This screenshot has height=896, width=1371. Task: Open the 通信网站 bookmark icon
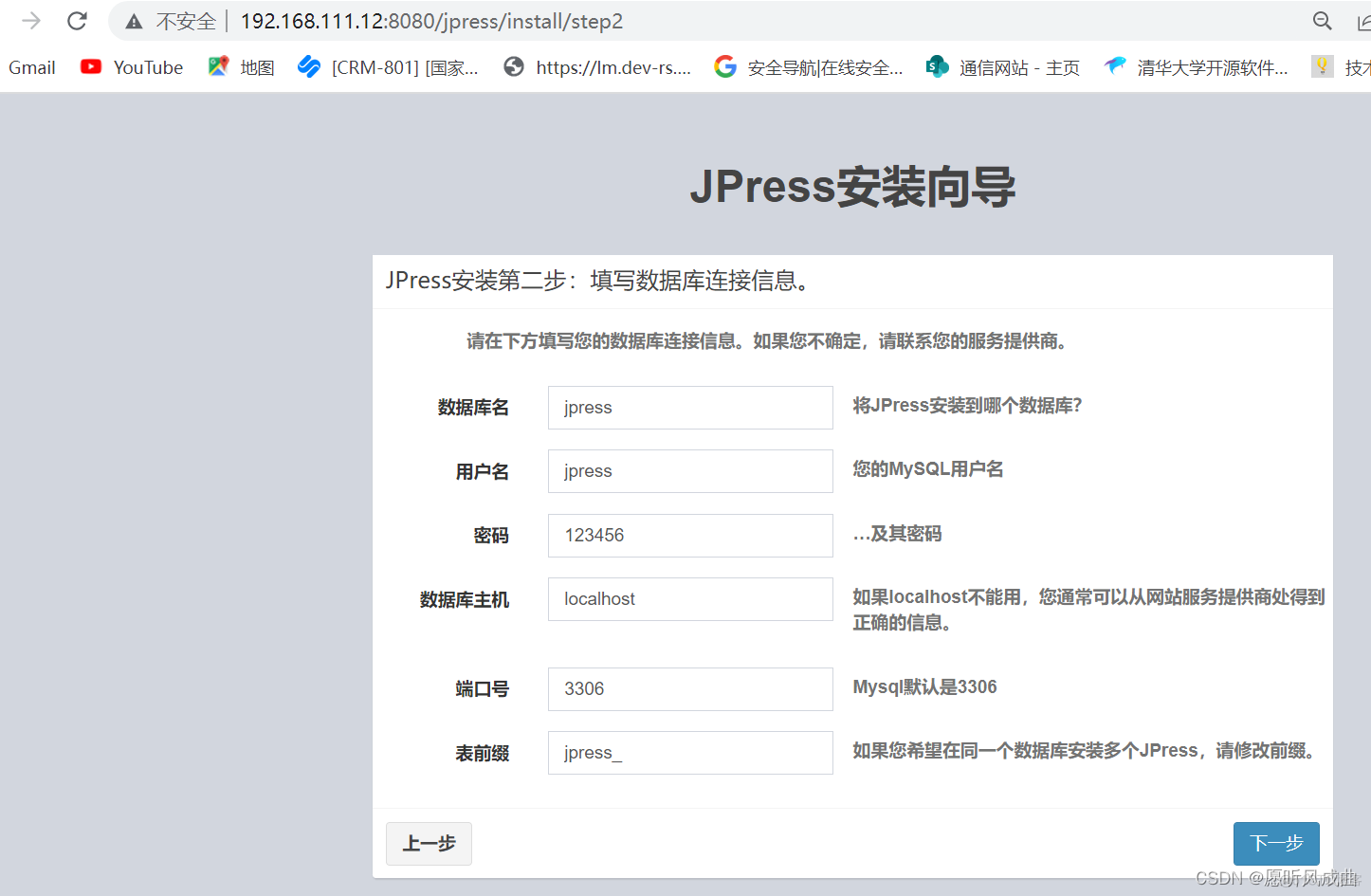tap(937, 66)
